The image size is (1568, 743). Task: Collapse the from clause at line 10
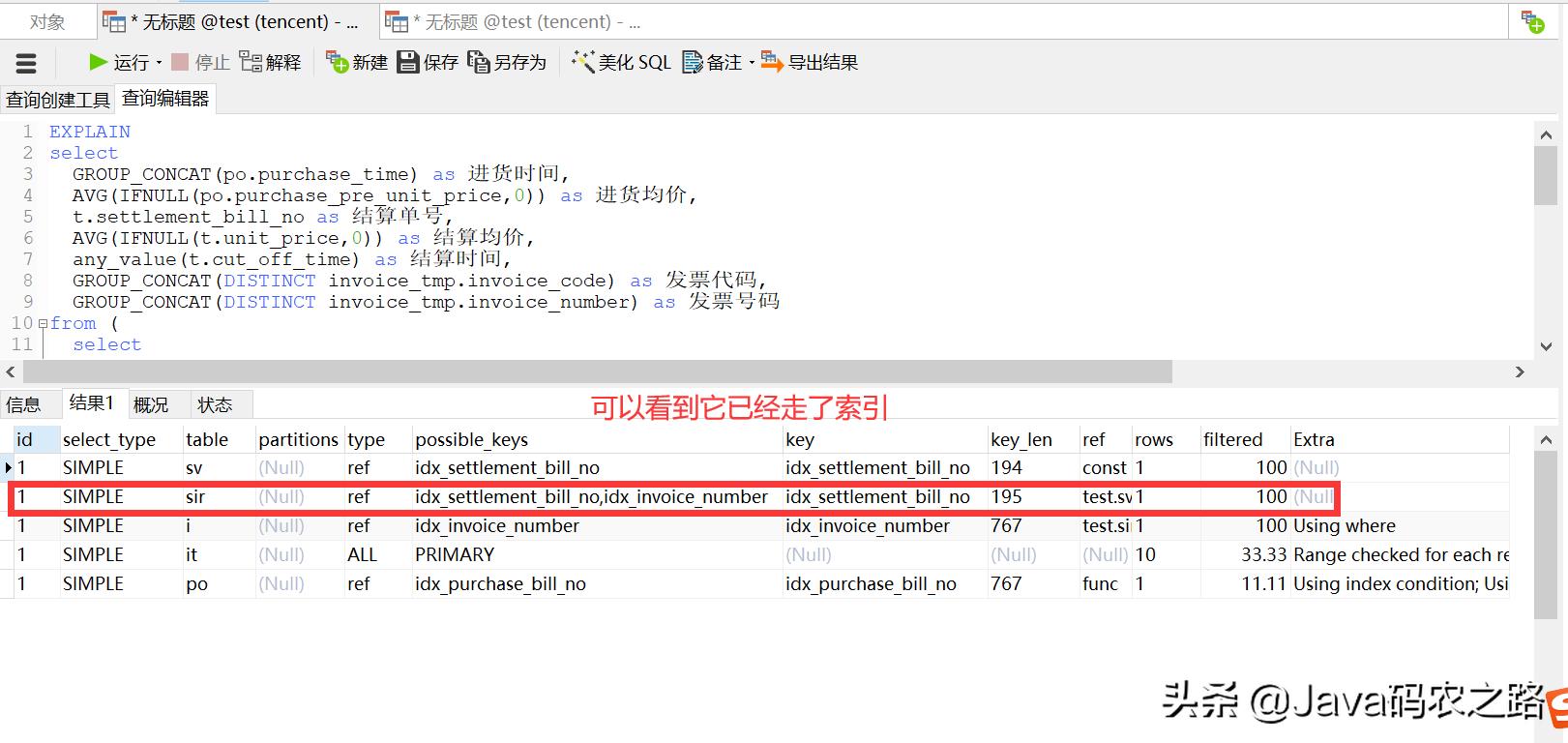click(x=42, y=324)
